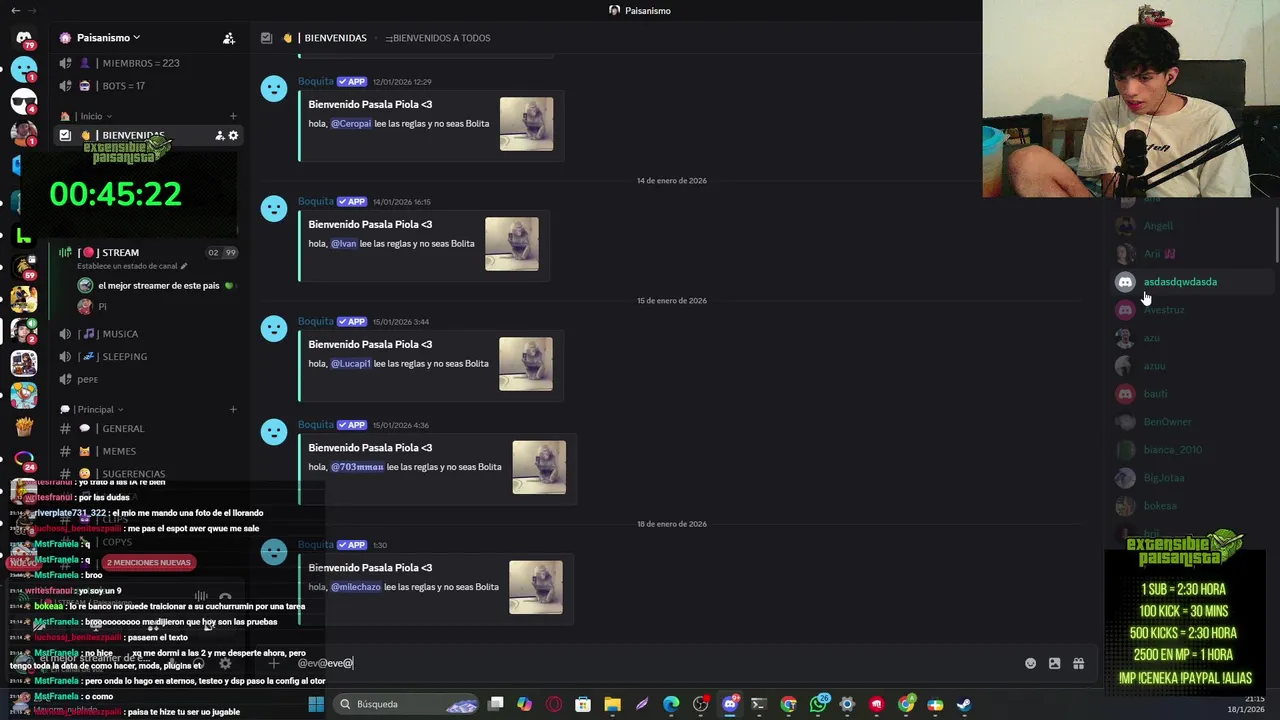1280x720 pixels.
Task: Enlarge thumbnail in the @Ceropai welcome embed
Action: [x=526, y=124]
